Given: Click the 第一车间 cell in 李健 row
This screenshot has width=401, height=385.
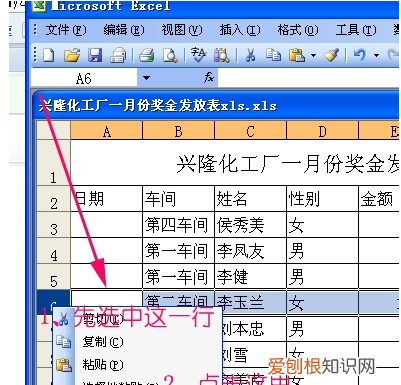Looking at the screenshot, I should [x=179, y=277].
